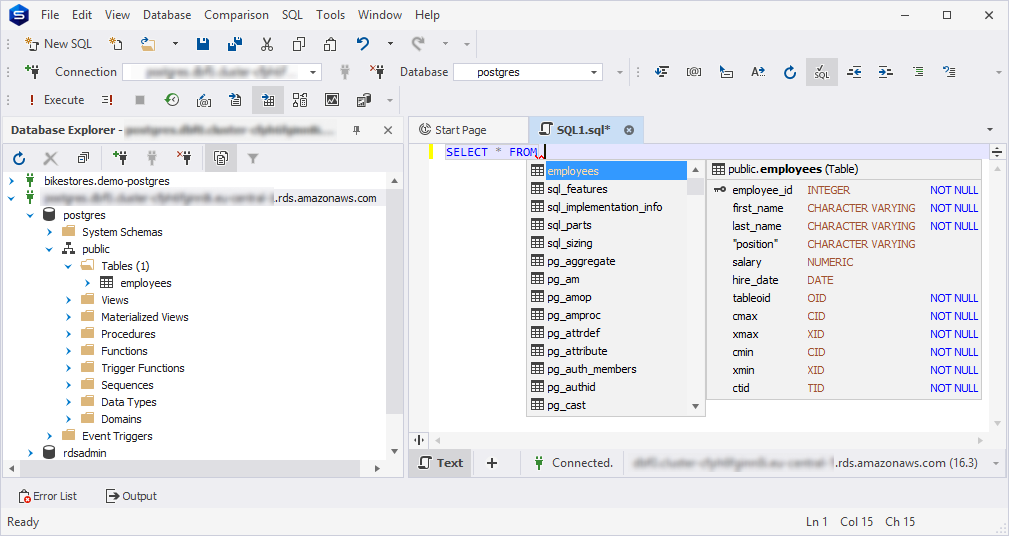Refresh the Database Explorer tree

19,158
